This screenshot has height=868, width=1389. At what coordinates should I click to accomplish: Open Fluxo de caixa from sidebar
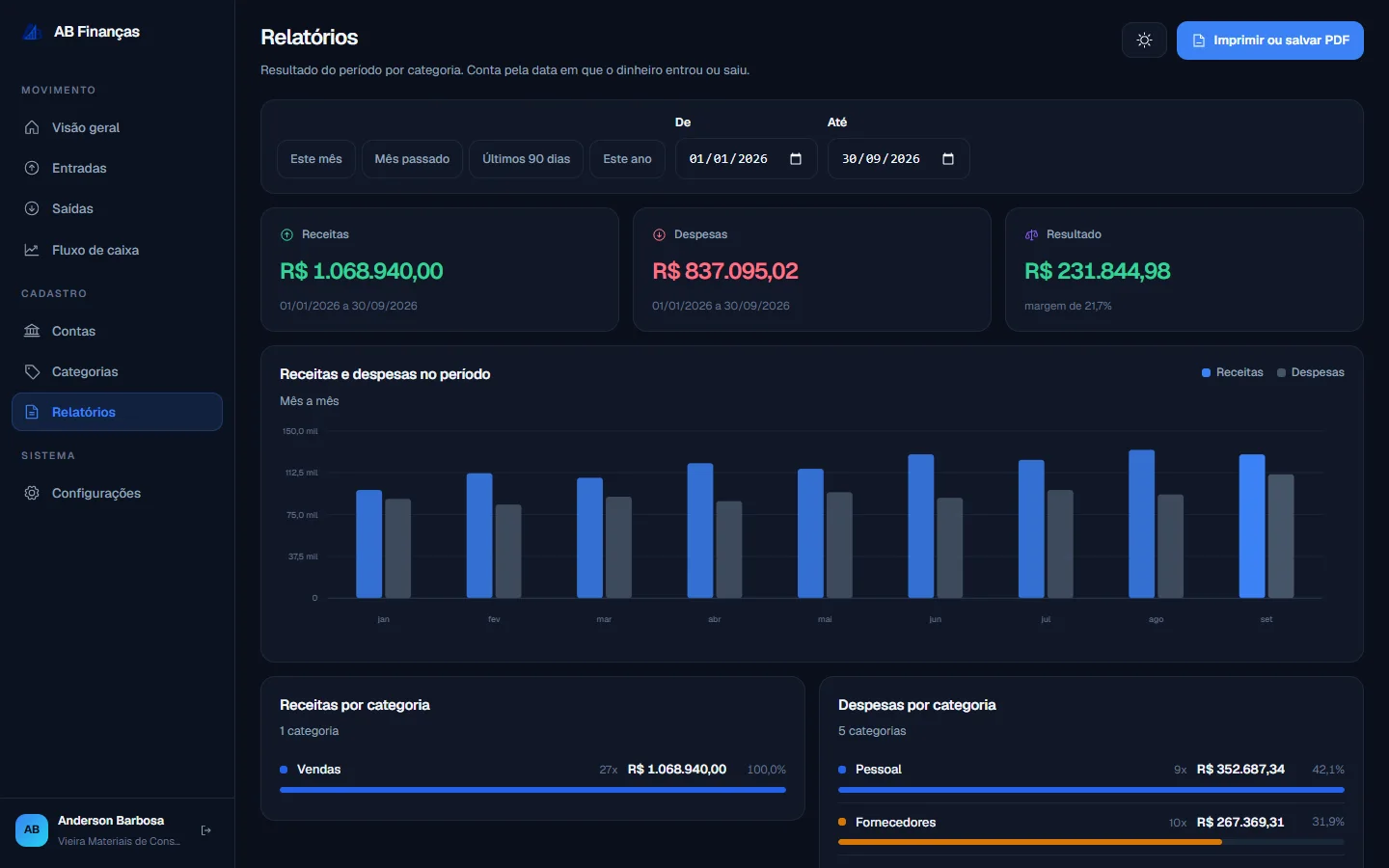[117, 250]
